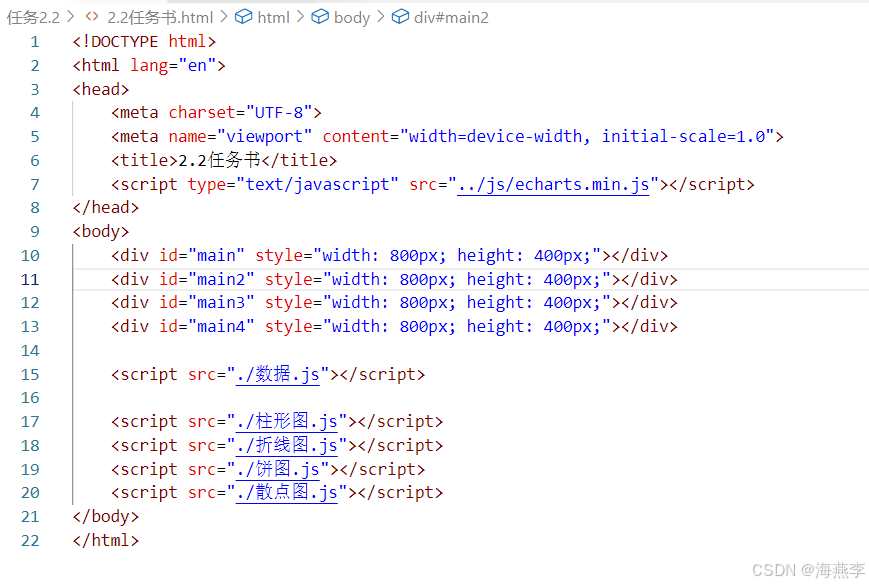Click the cube icon beside html breadcrumb
The width and height of the screenshot is (869, 585).
243,17
